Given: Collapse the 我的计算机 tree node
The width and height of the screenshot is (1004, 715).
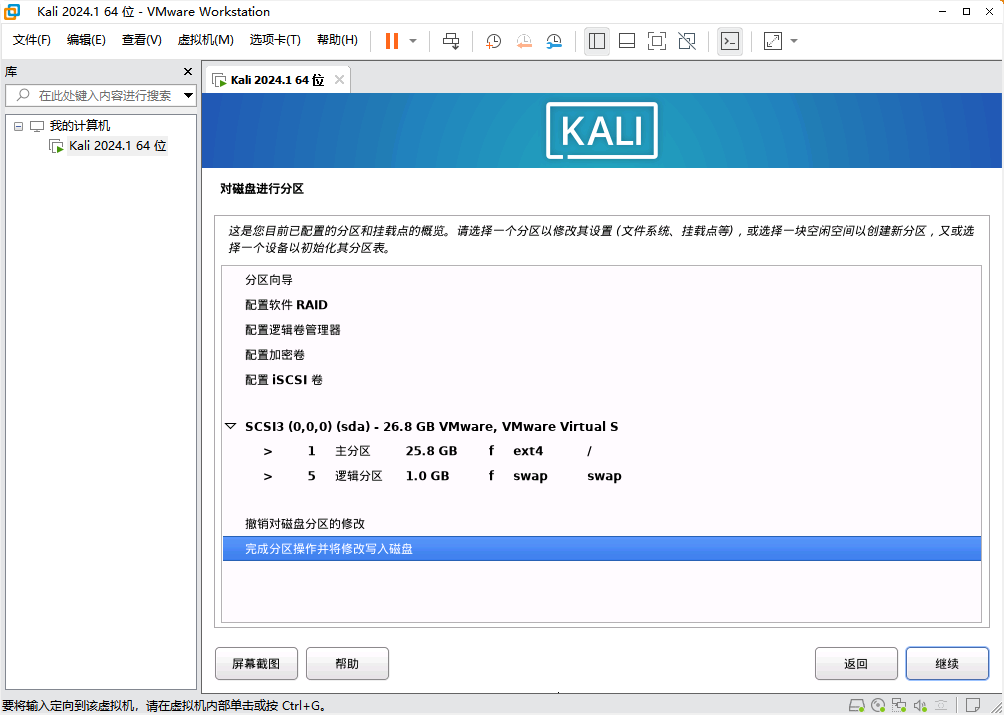Looking at the screenshot, I should tap(18, 126).
